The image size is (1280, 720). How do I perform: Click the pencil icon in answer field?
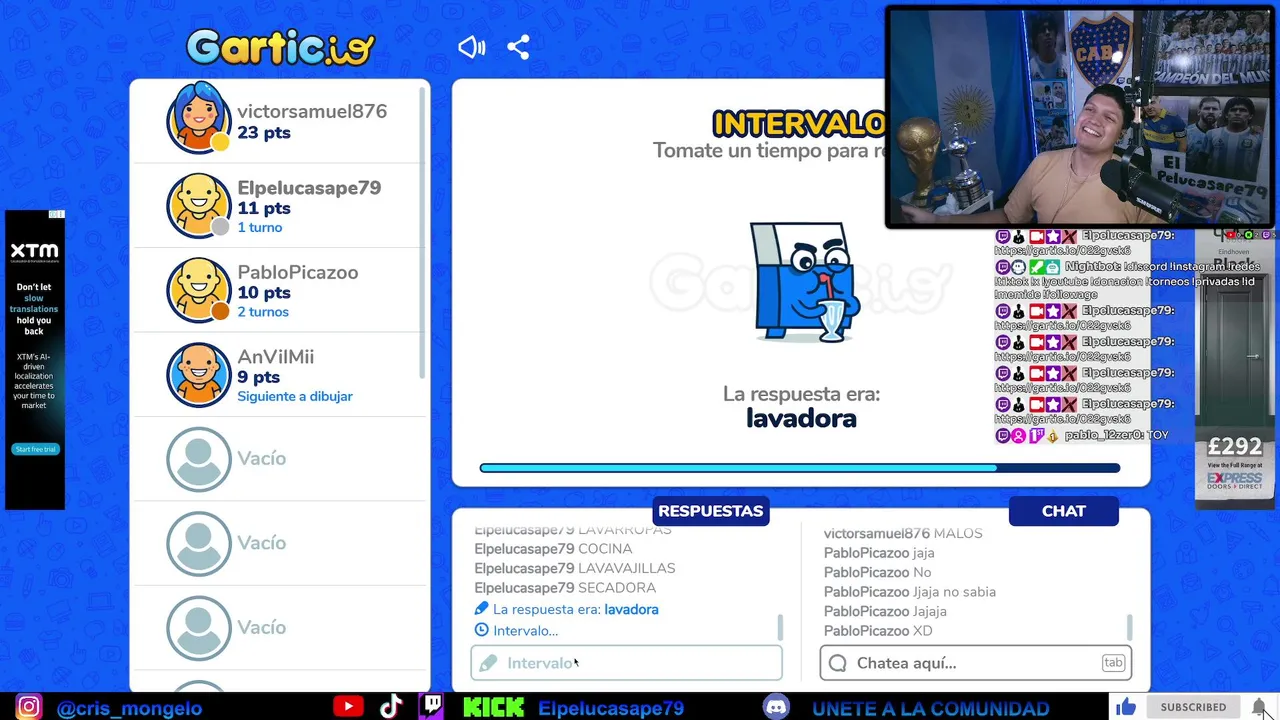pos(488,663)
